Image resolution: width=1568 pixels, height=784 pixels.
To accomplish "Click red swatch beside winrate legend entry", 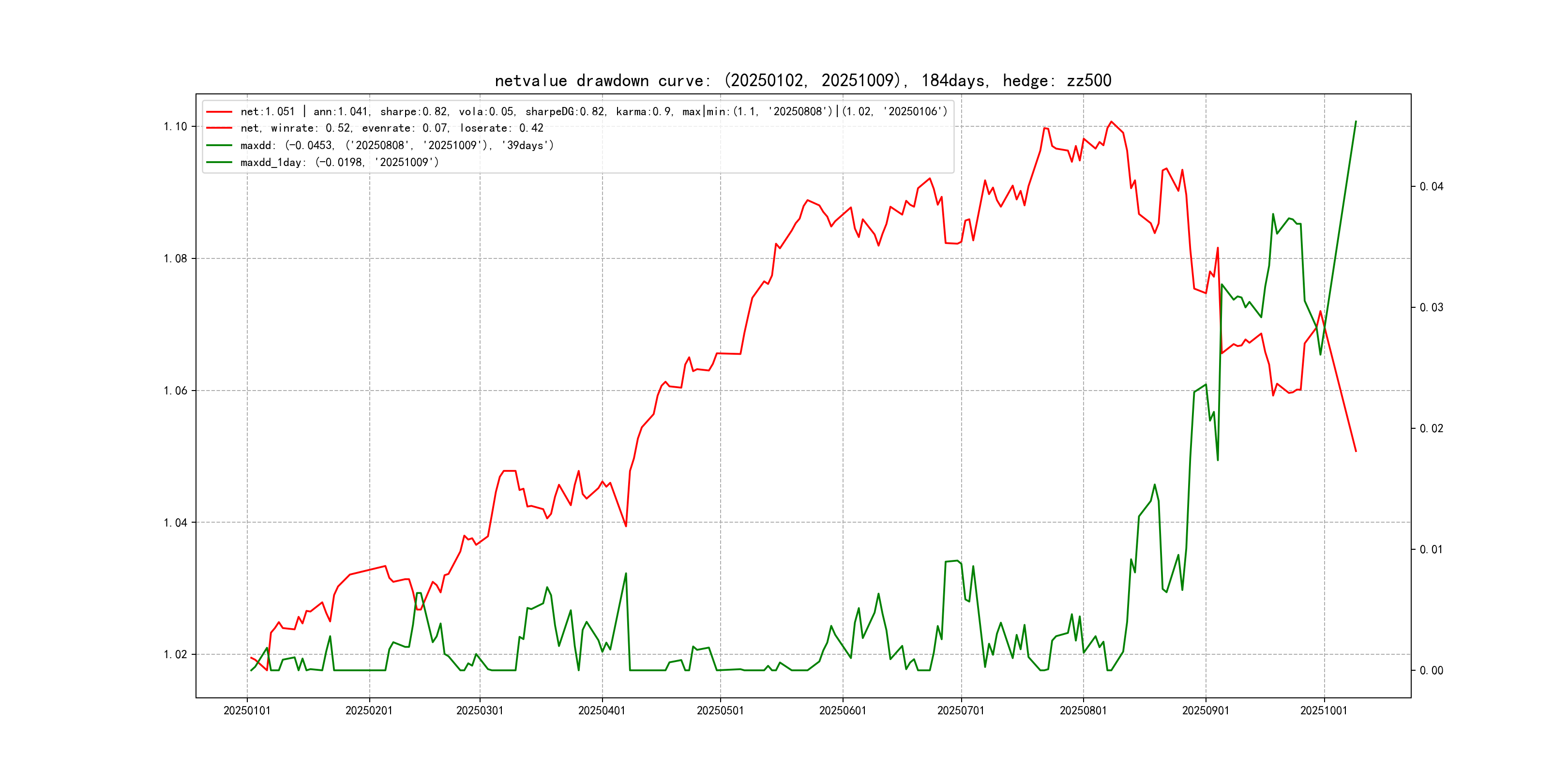I will [x=219, y=128].
